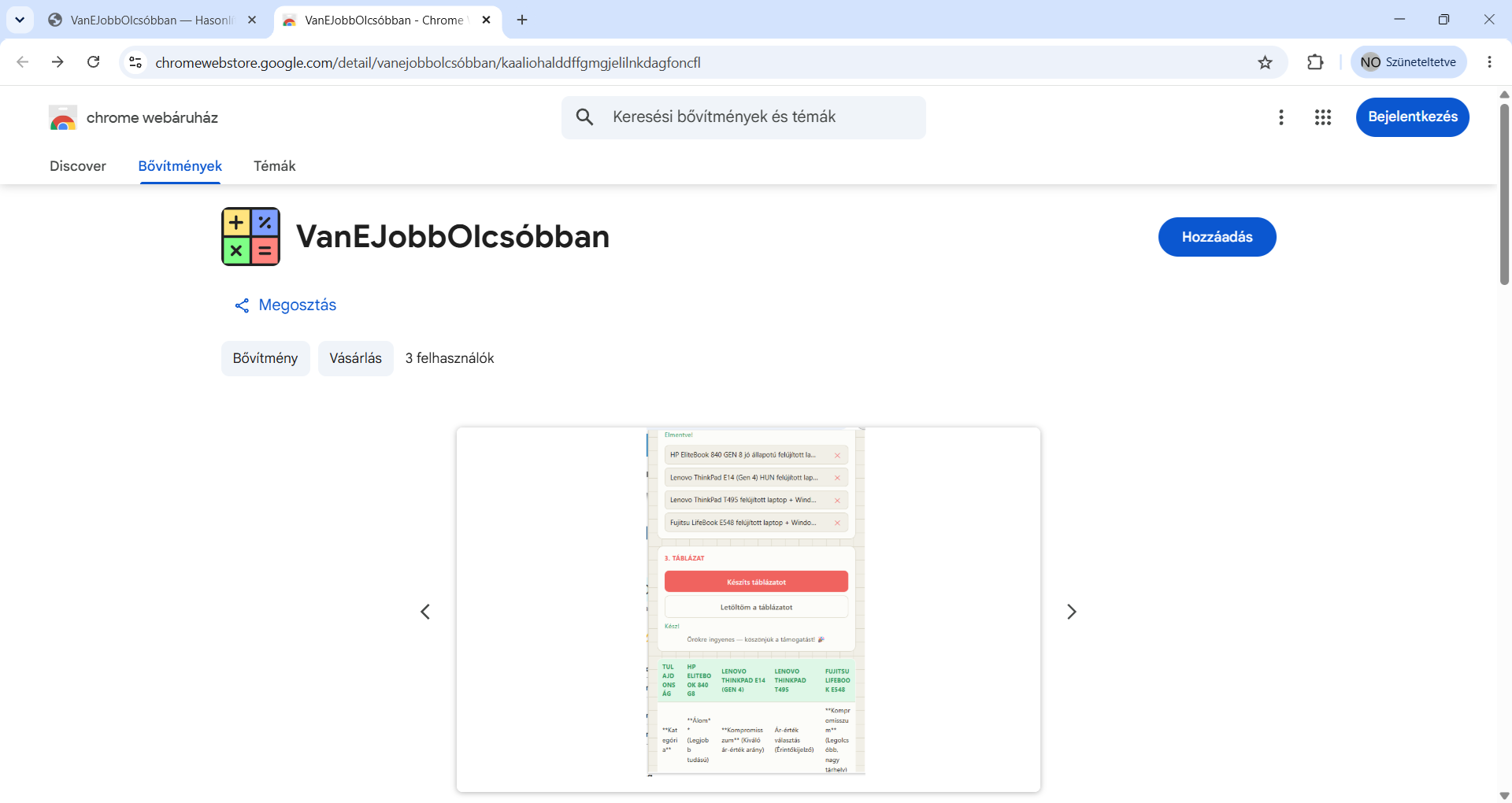
Task: Select the Bővítmények tab
Action: [x=180, y=166]
